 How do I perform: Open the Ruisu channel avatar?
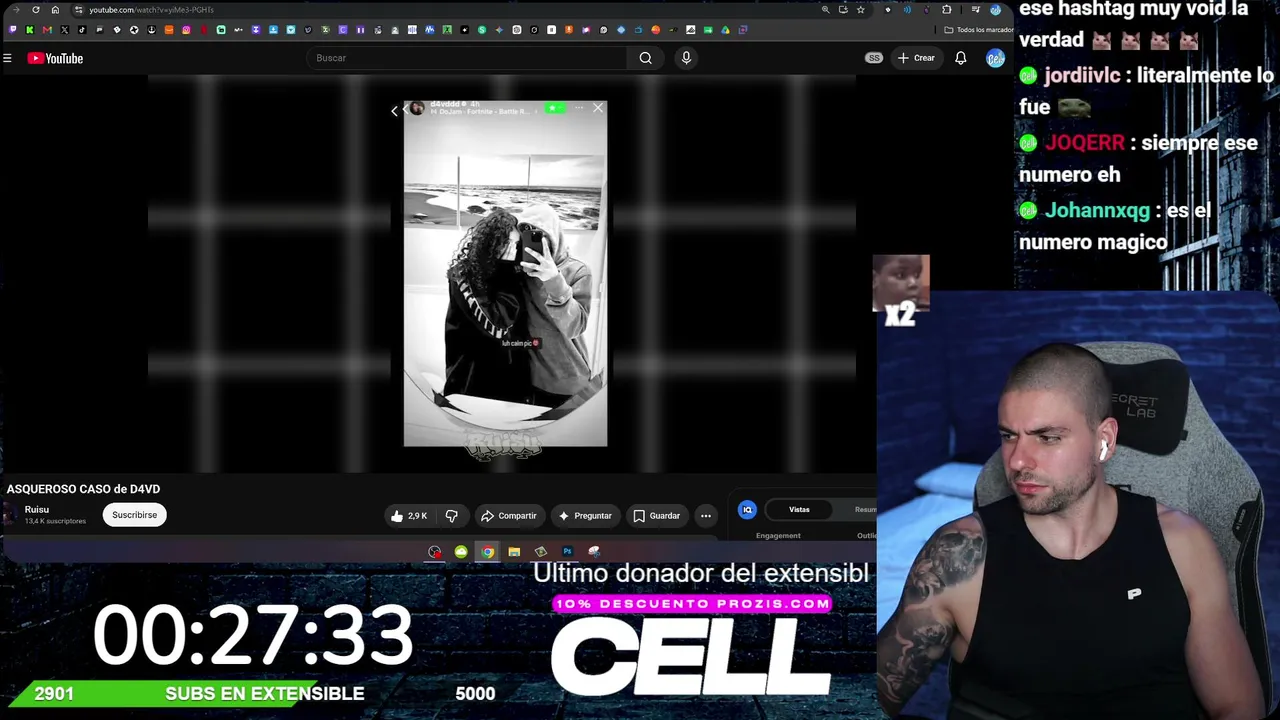point(11,515)
